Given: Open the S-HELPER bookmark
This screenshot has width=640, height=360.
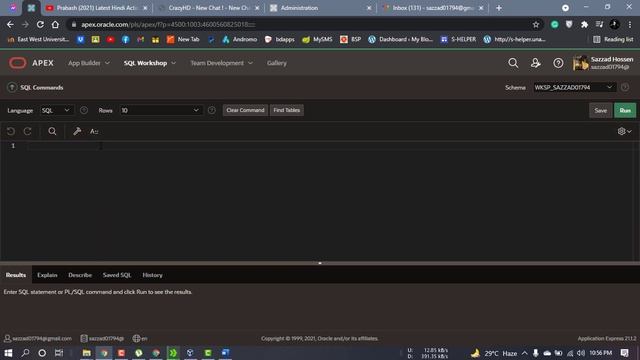Looking at the screenshot, I should (458, 40).
